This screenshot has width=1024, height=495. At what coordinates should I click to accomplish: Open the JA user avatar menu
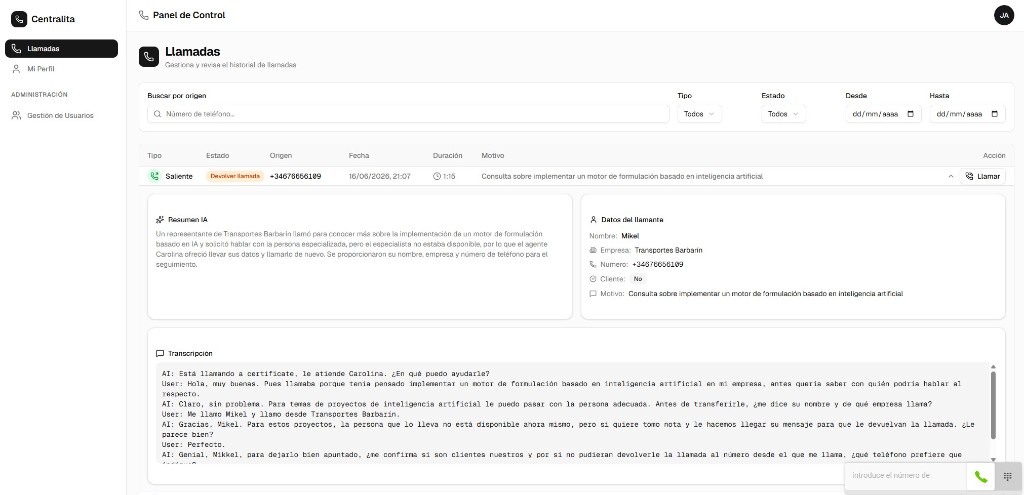click(x=1004, y=15)
